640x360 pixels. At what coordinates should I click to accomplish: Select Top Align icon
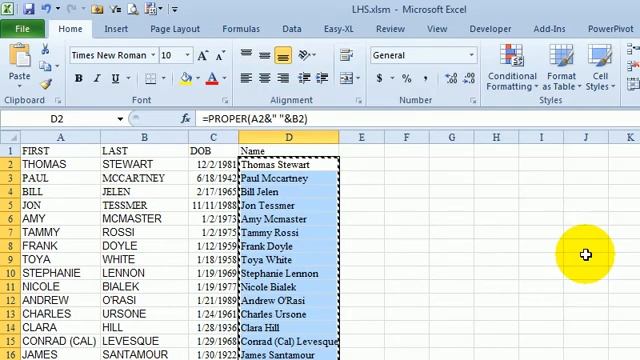pyautogui.click(x=246, y=55)
